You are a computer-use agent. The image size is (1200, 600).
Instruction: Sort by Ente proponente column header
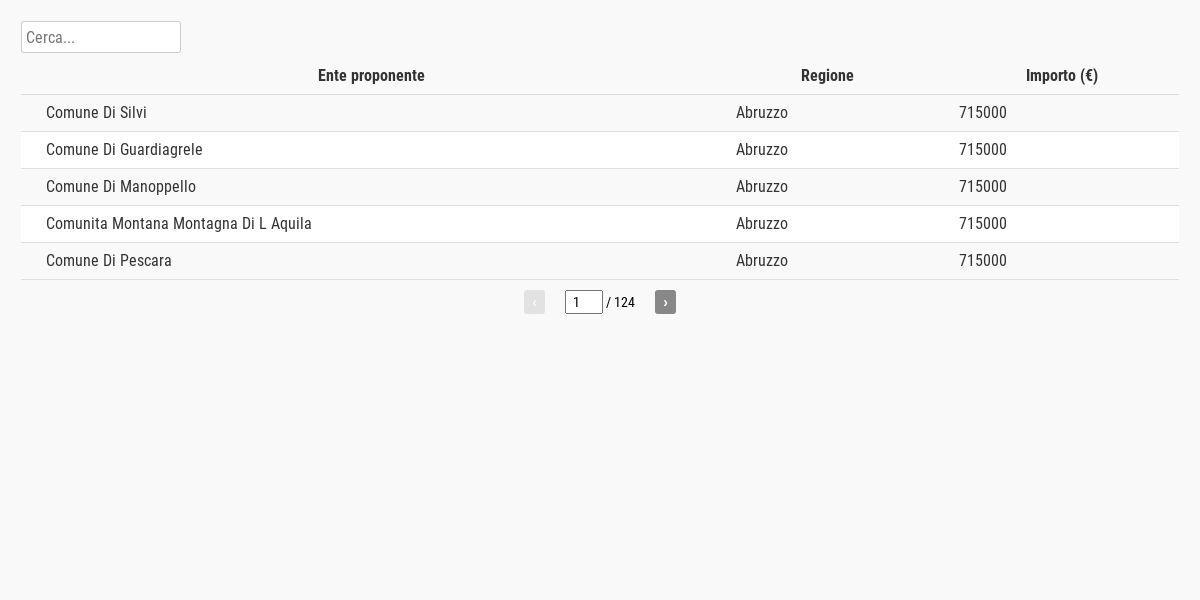[x=371, y=76]
